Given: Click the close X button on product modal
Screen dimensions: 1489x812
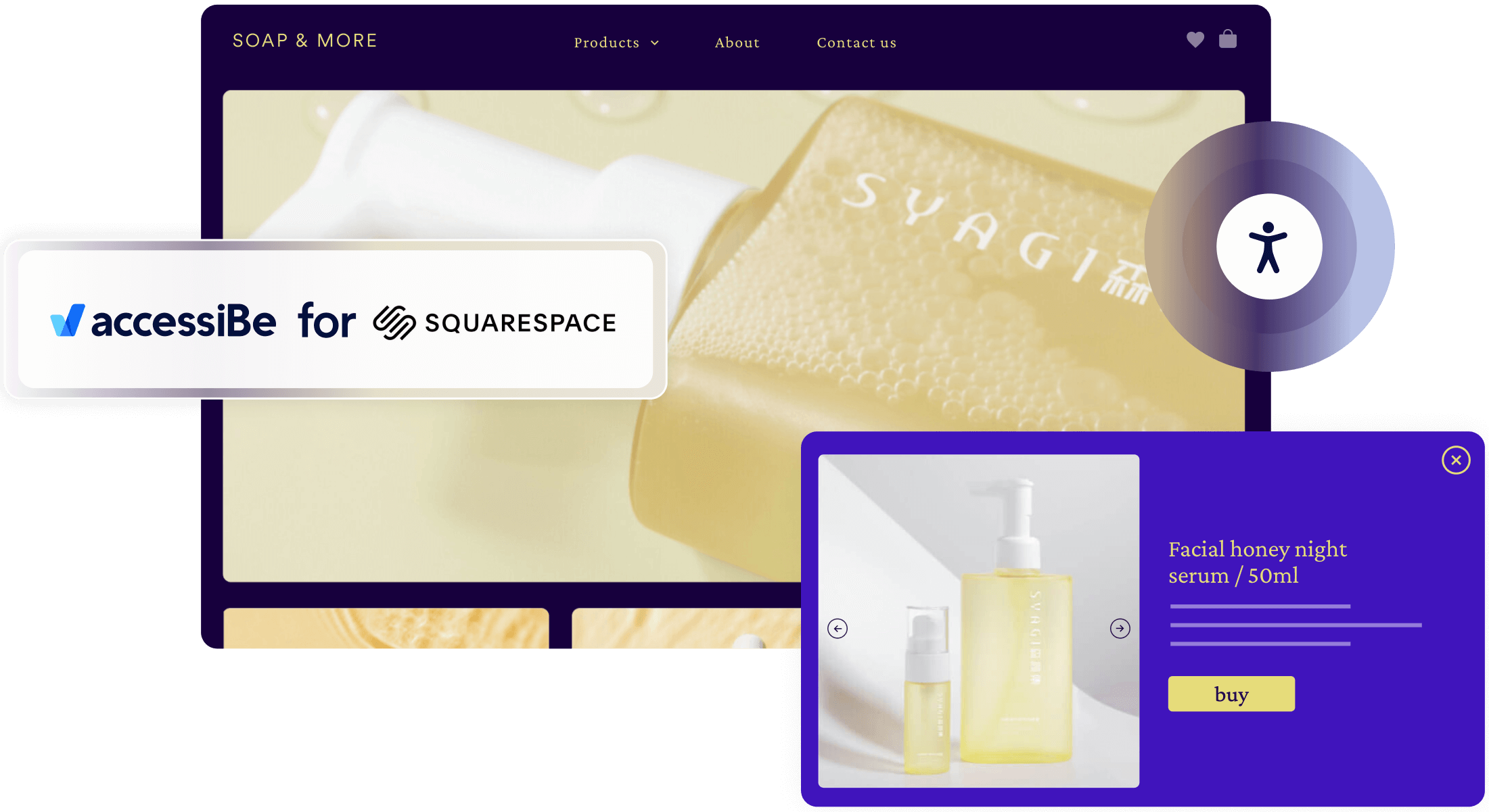Looking at the screenshot, I should pyautogui.click(x=1456, y=459).
